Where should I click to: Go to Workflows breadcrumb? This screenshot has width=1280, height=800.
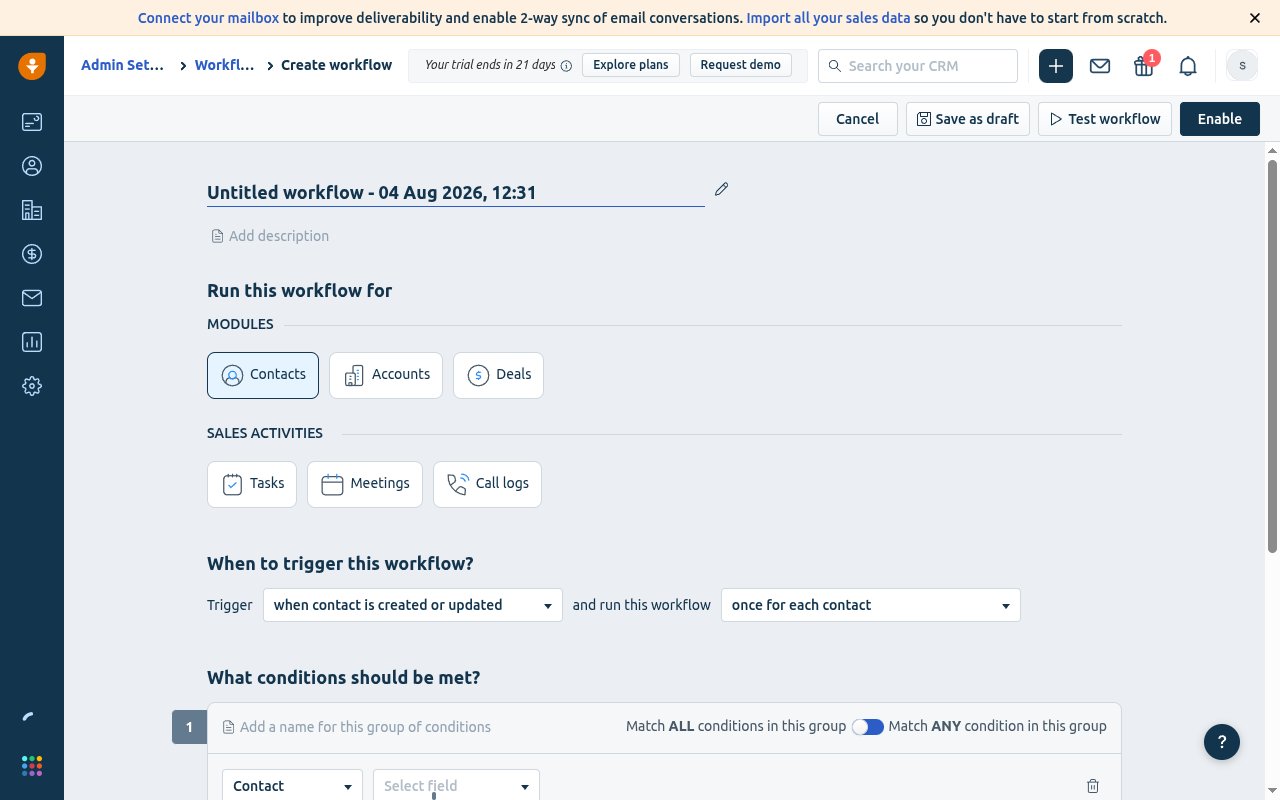[x=224, y=65]
